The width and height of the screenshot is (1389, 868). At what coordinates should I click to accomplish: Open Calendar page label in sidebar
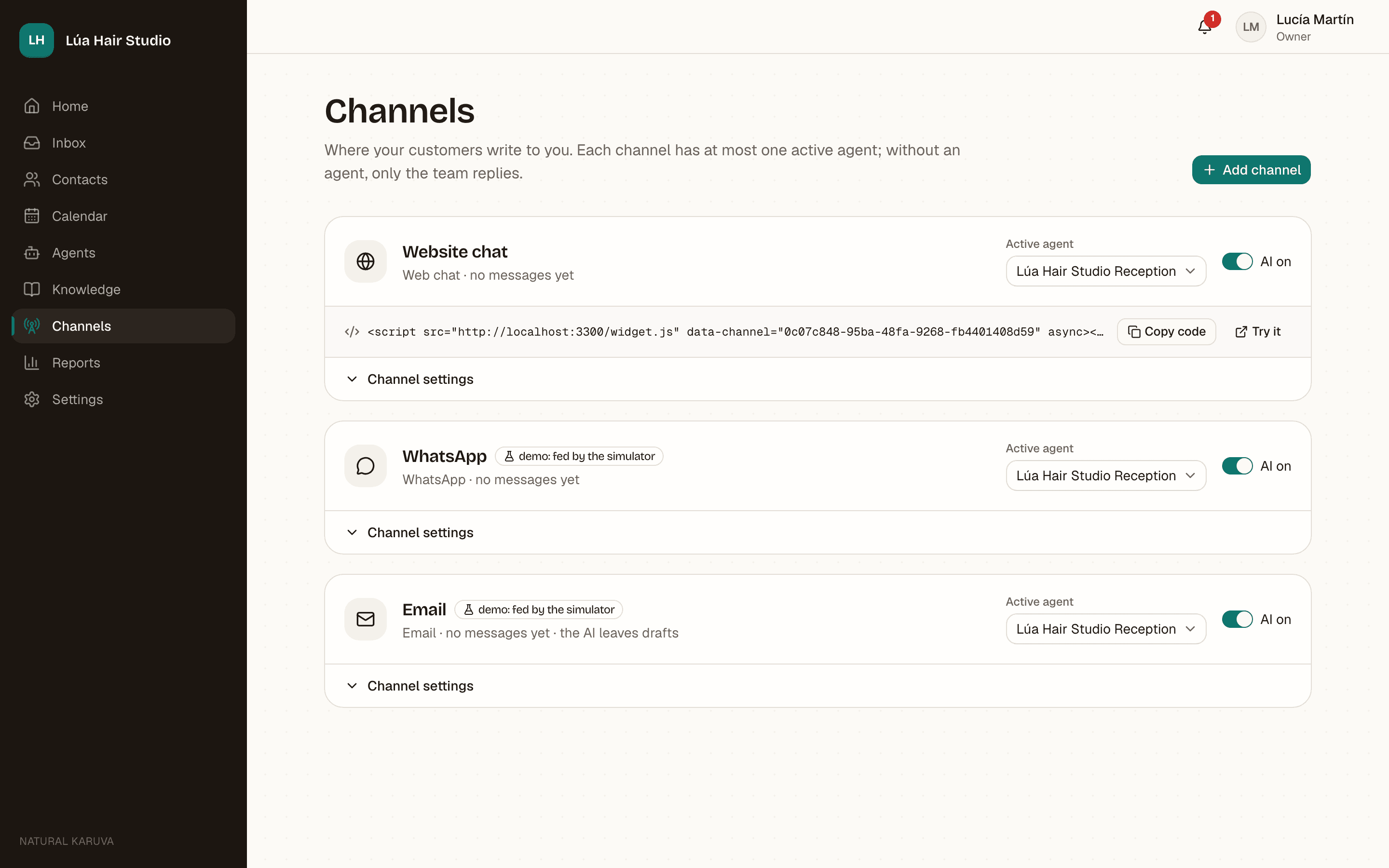point(80,217)
